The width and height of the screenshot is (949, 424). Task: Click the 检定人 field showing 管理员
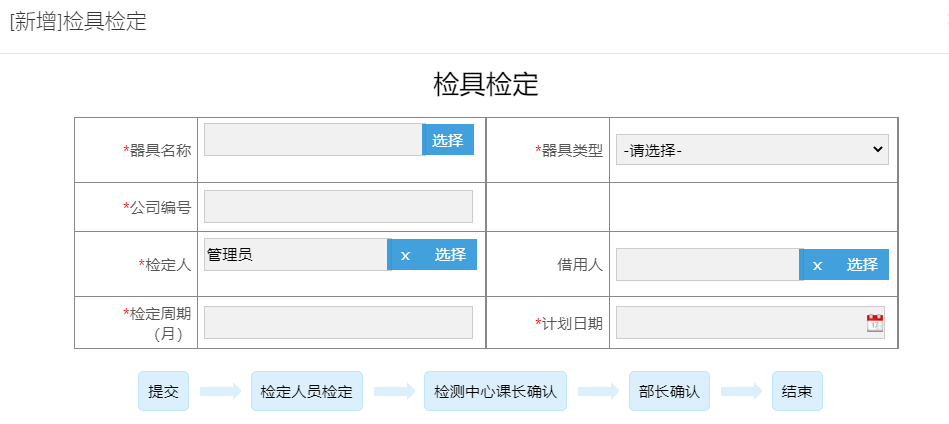click(296, 255)
